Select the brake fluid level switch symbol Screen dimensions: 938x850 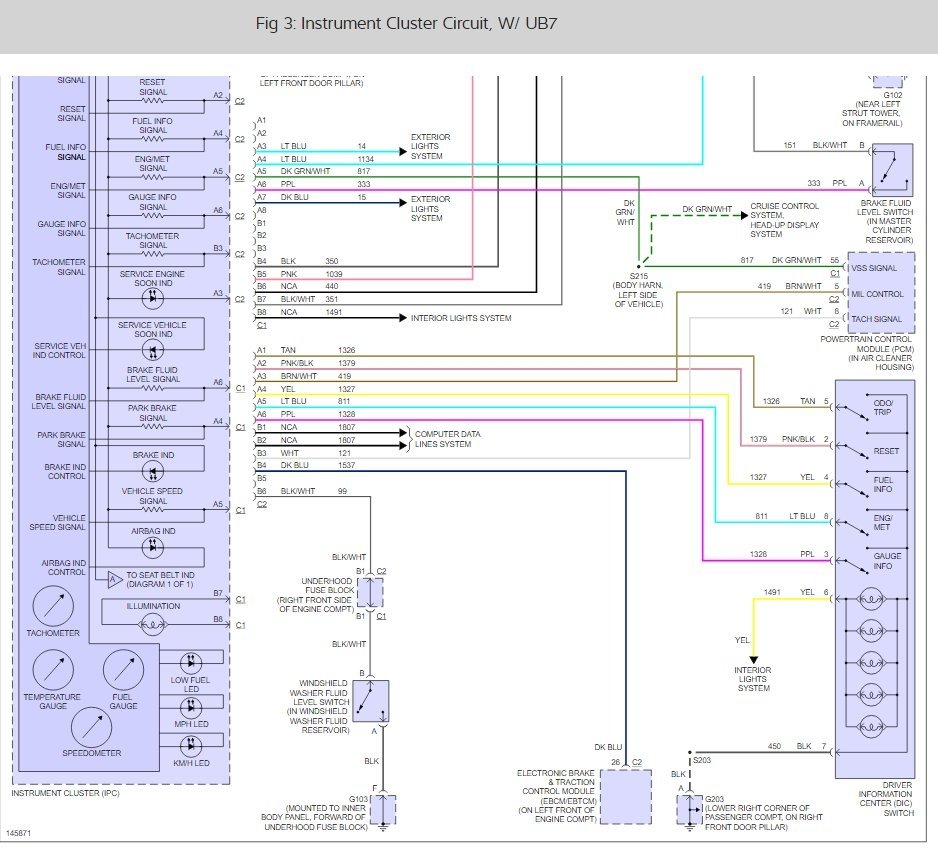pos(892,170)
